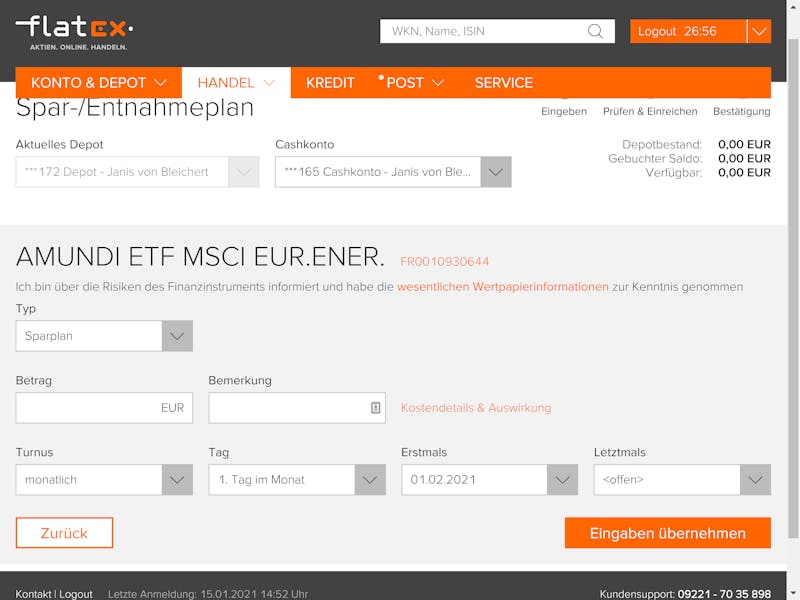Open the Logout dropdown arrow

759,31
